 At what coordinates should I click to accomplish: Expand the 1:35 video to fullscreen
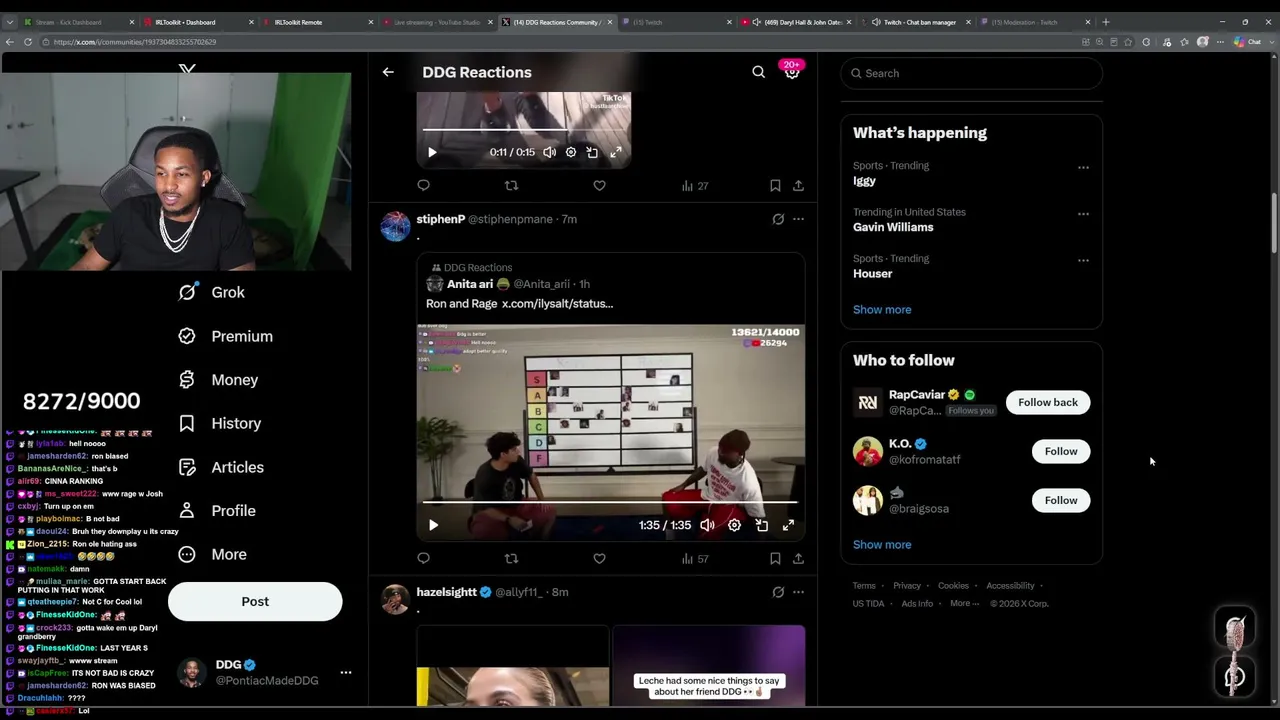point(788,525)
